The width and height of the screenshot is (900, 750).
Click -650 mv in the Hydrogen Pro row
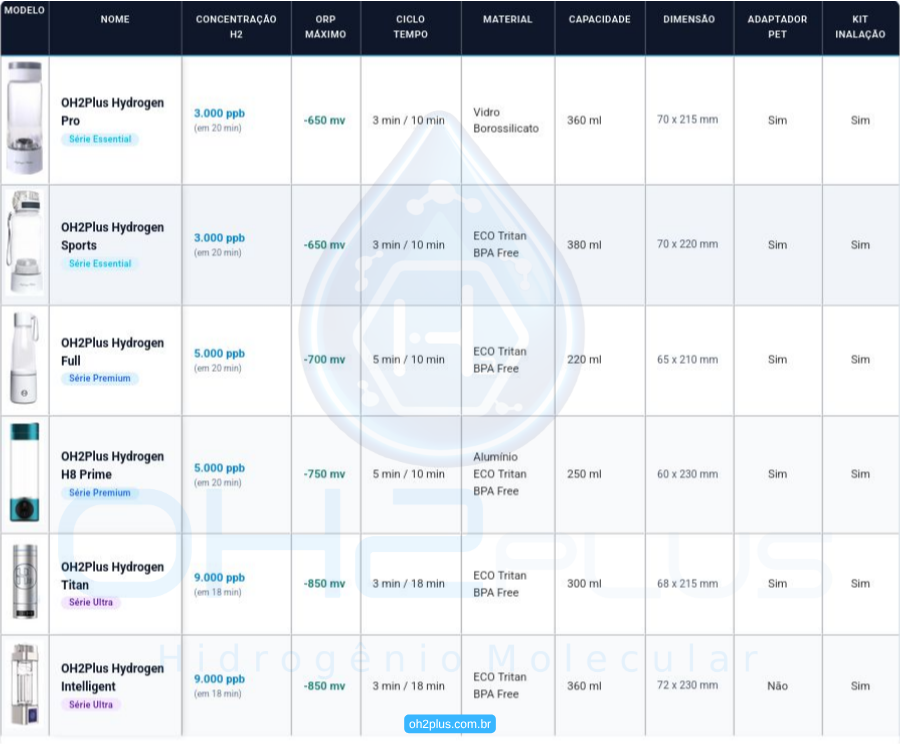pos(324,120)
